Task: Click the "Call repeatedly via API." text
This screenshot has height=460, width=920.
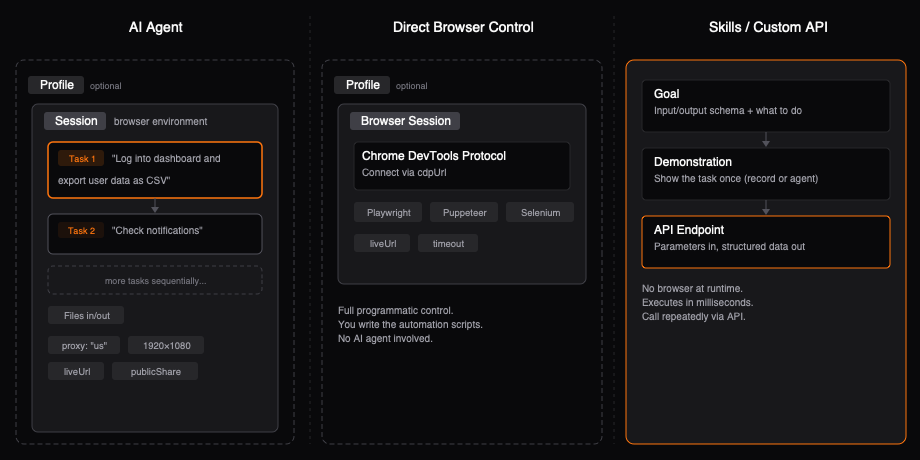Action: tap(694, 317)
